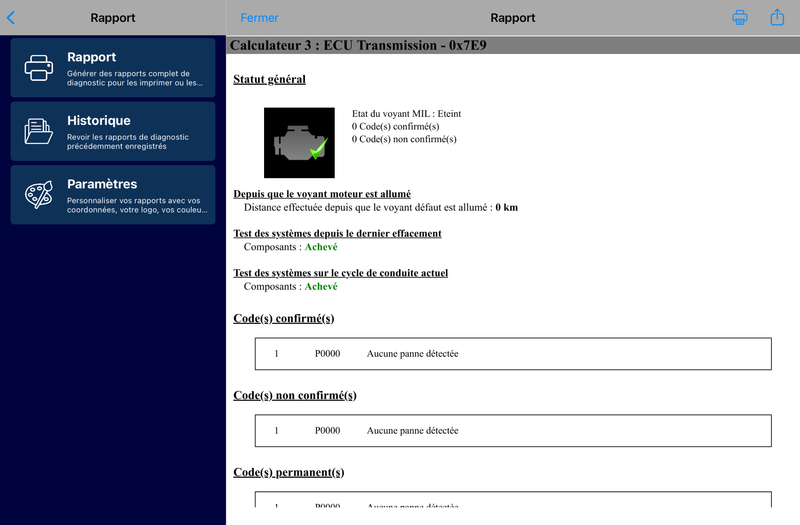The image size is (800, 525).
Task: Click the Code(s) non confirmé(s) heading
Action: (x=295, y=395)
